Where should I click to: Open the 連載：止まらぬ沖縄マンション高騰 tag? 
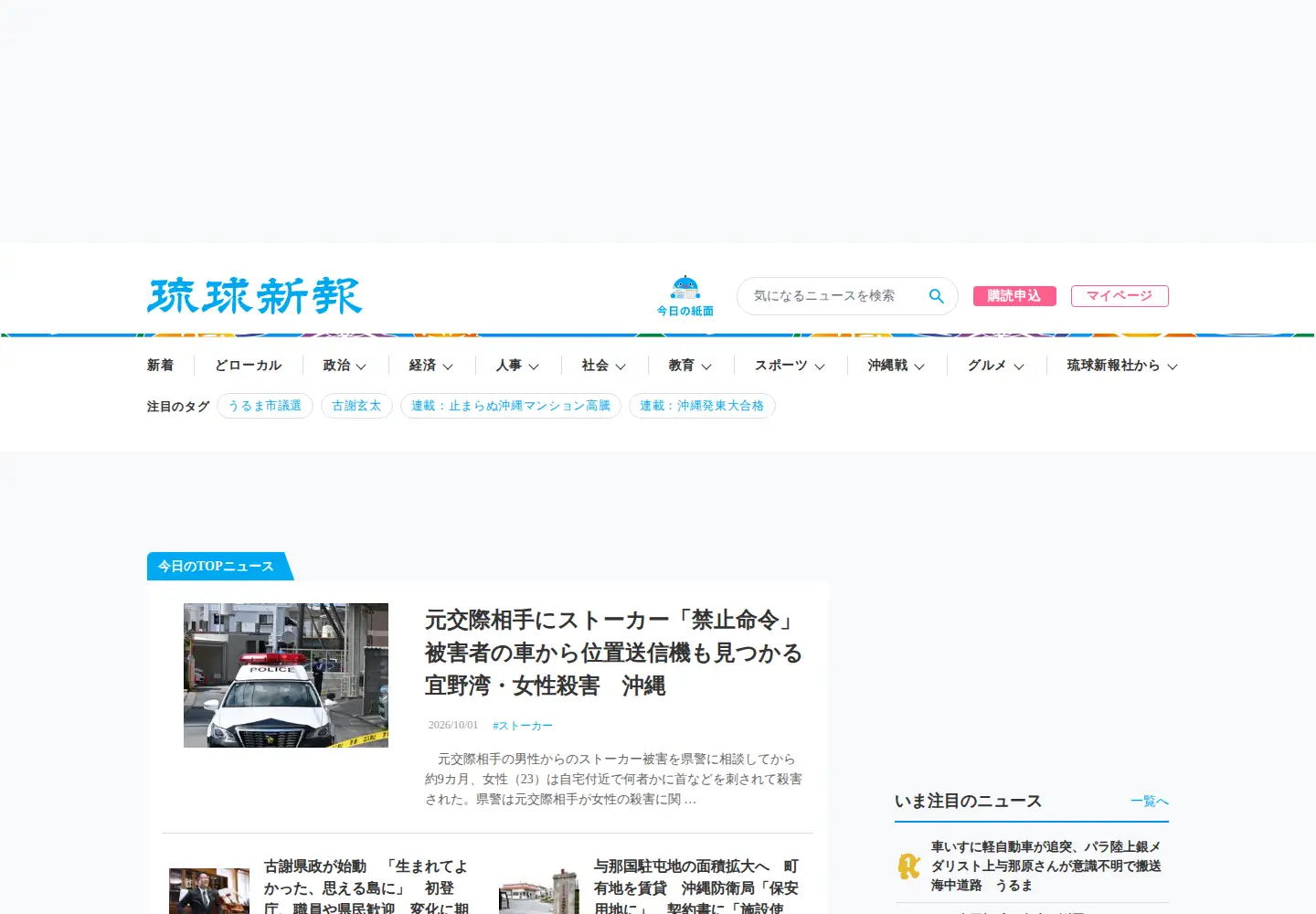(511, 406)
